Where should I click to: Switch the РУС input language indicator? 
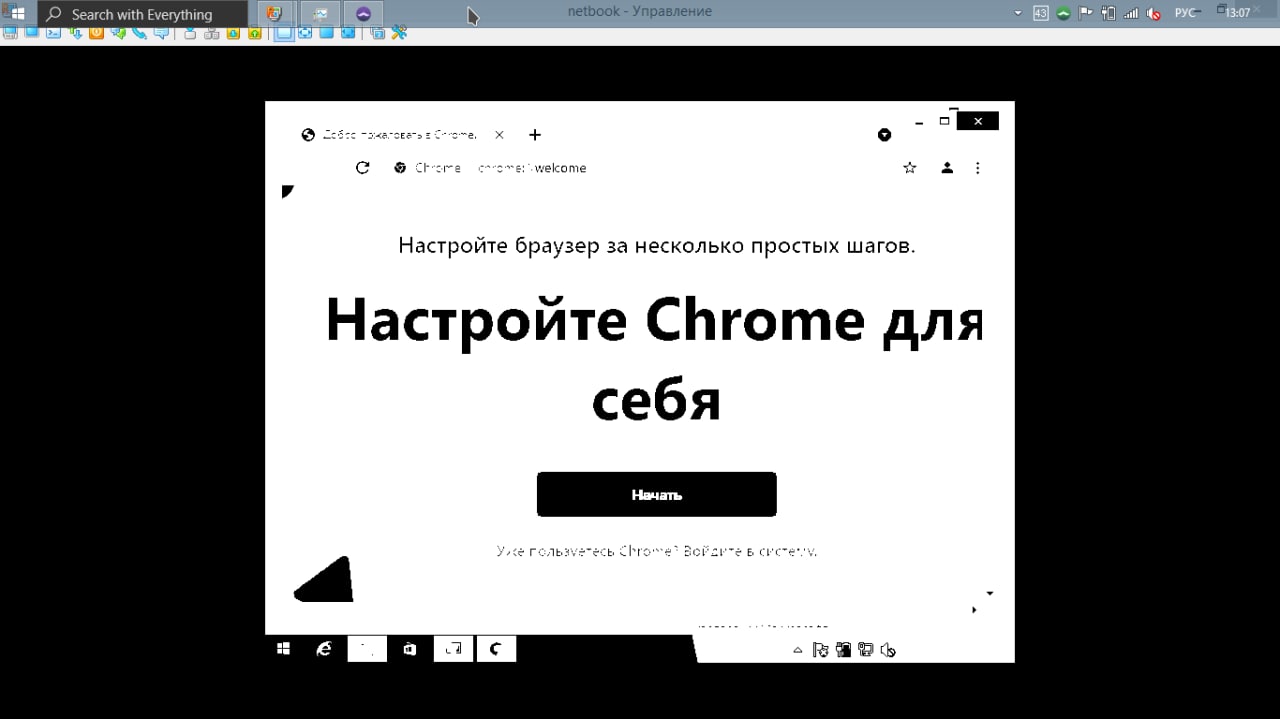click(x=1184, y=13)
